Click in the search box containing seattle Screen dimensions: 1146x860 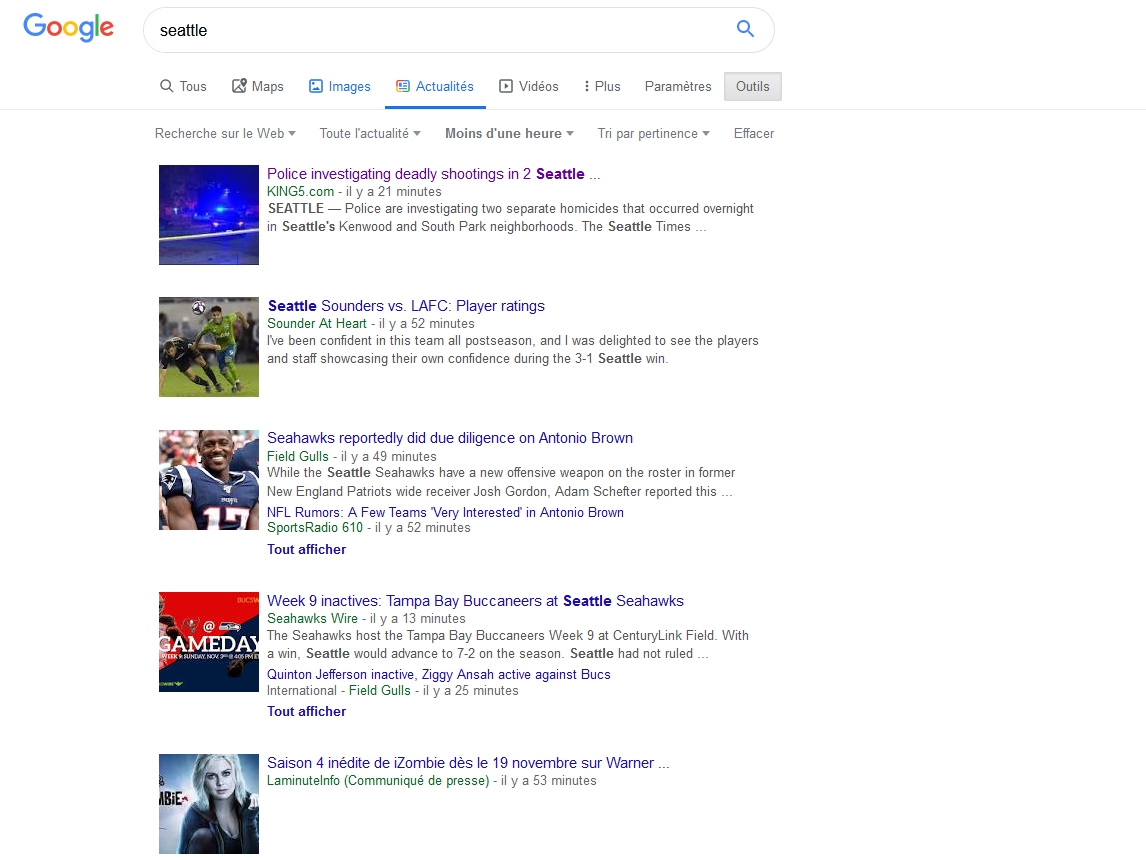point(440,30)
